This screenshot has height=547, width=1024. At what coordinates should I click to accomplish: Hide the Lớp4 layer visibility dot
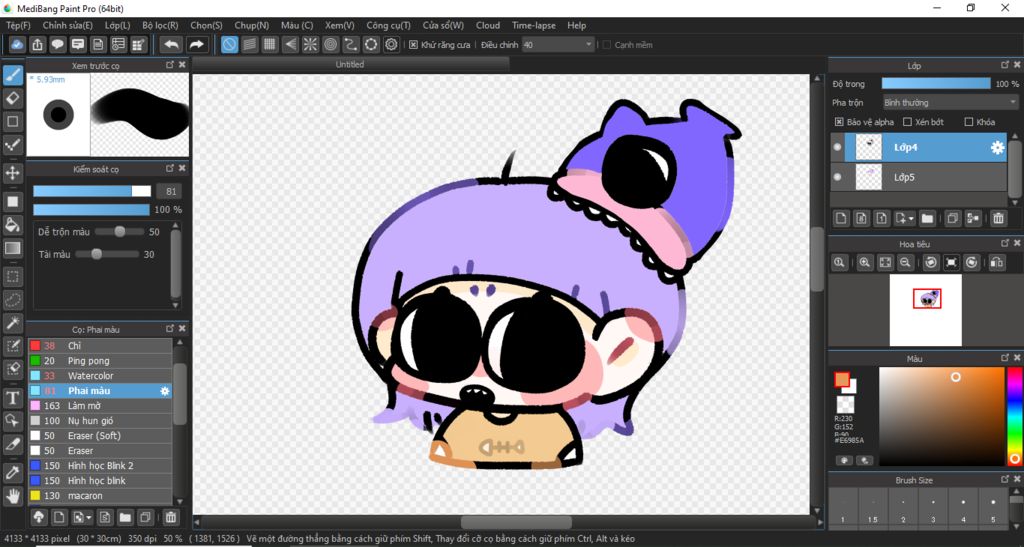pos(837,148)
